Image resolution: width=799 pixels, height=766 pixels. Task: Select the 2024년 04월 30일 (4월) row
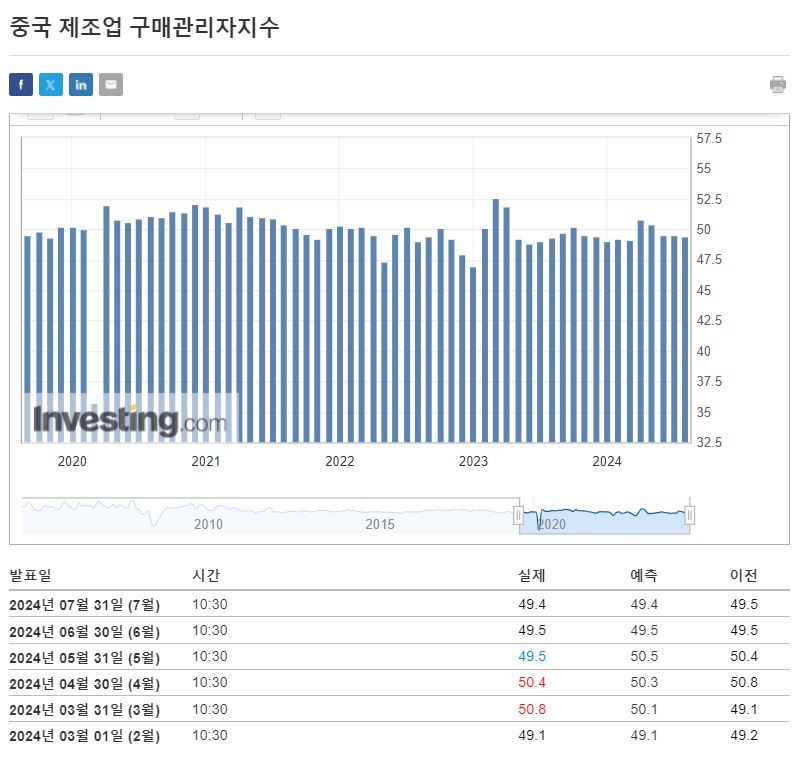click(x=85, y=683)
